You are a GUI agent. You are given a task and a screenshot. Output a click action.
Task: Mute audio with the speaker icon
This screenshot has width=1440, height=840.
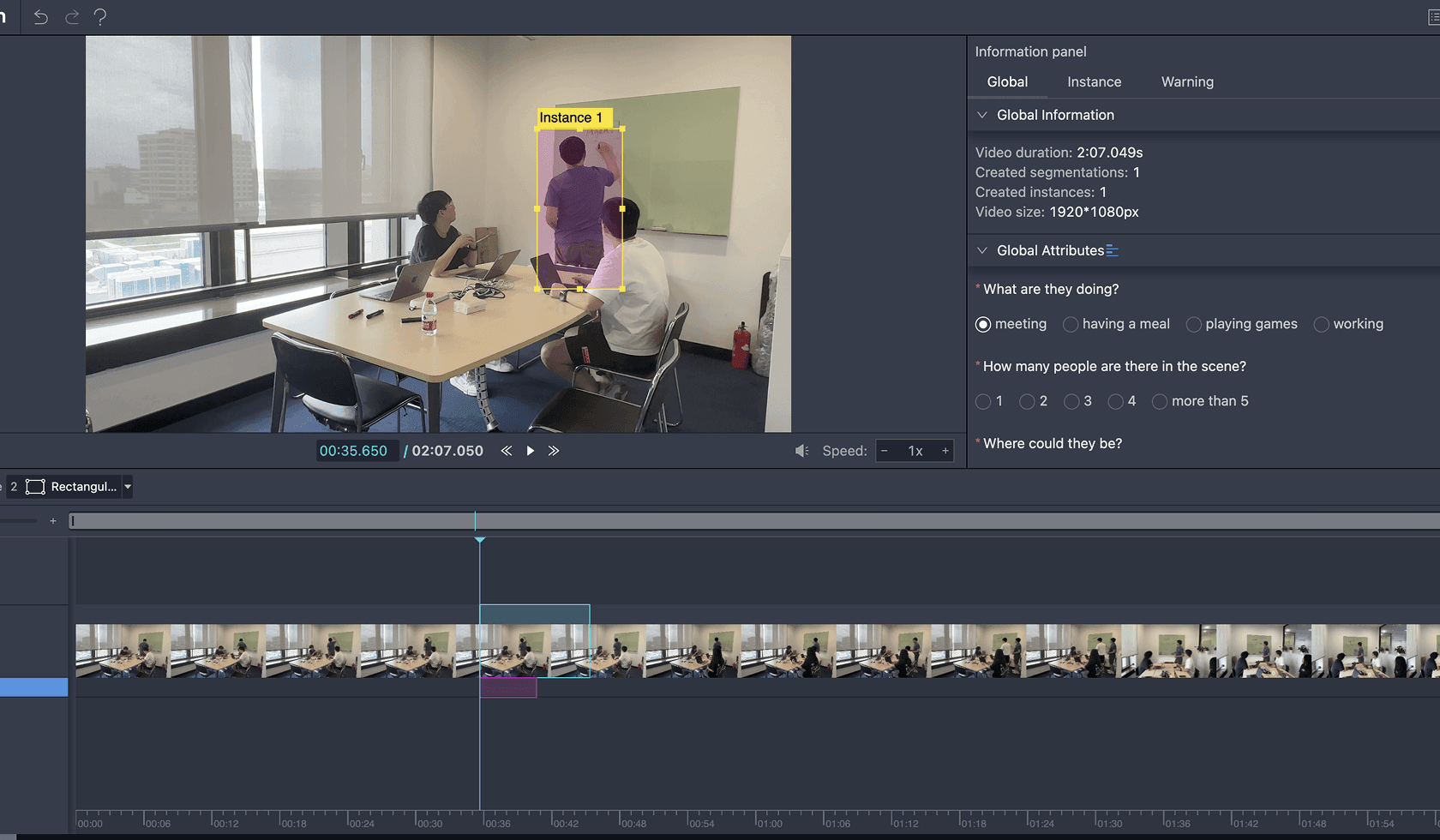click(801, 451)
